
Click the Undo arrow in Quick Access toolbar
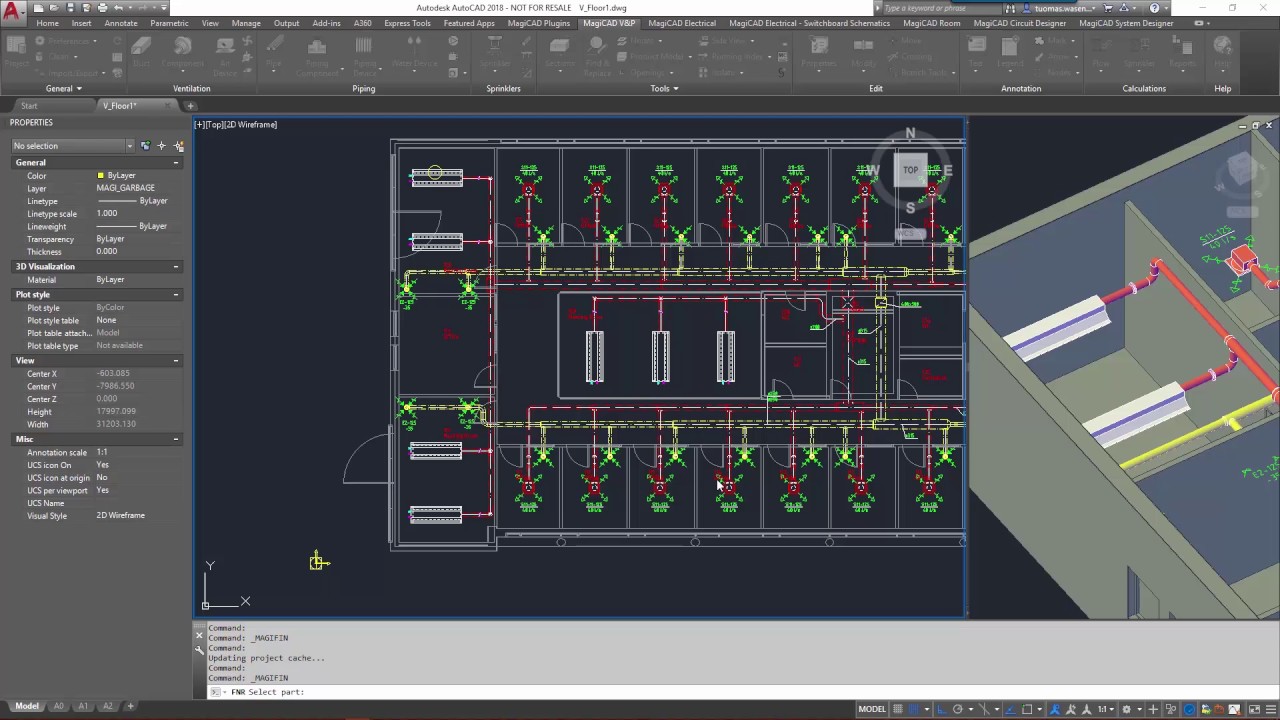point(119,8)
